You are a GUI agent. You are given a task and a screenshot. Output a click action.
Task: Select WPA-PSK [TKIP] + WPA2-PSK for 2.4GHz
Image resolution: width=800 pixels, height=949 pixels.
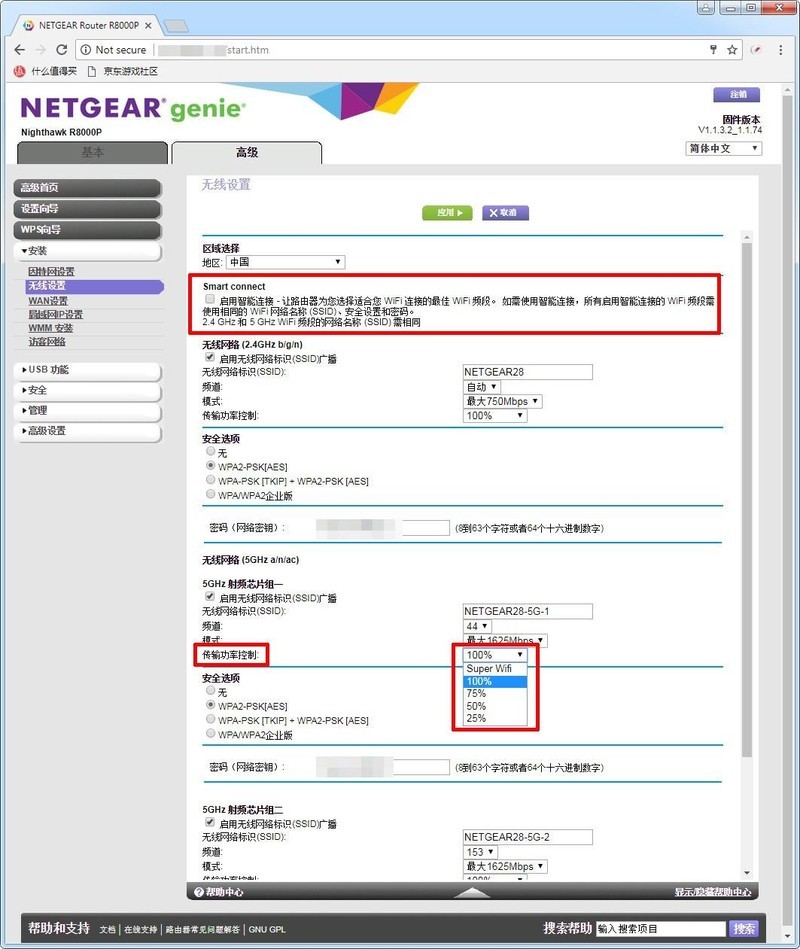tap(211, 480)
